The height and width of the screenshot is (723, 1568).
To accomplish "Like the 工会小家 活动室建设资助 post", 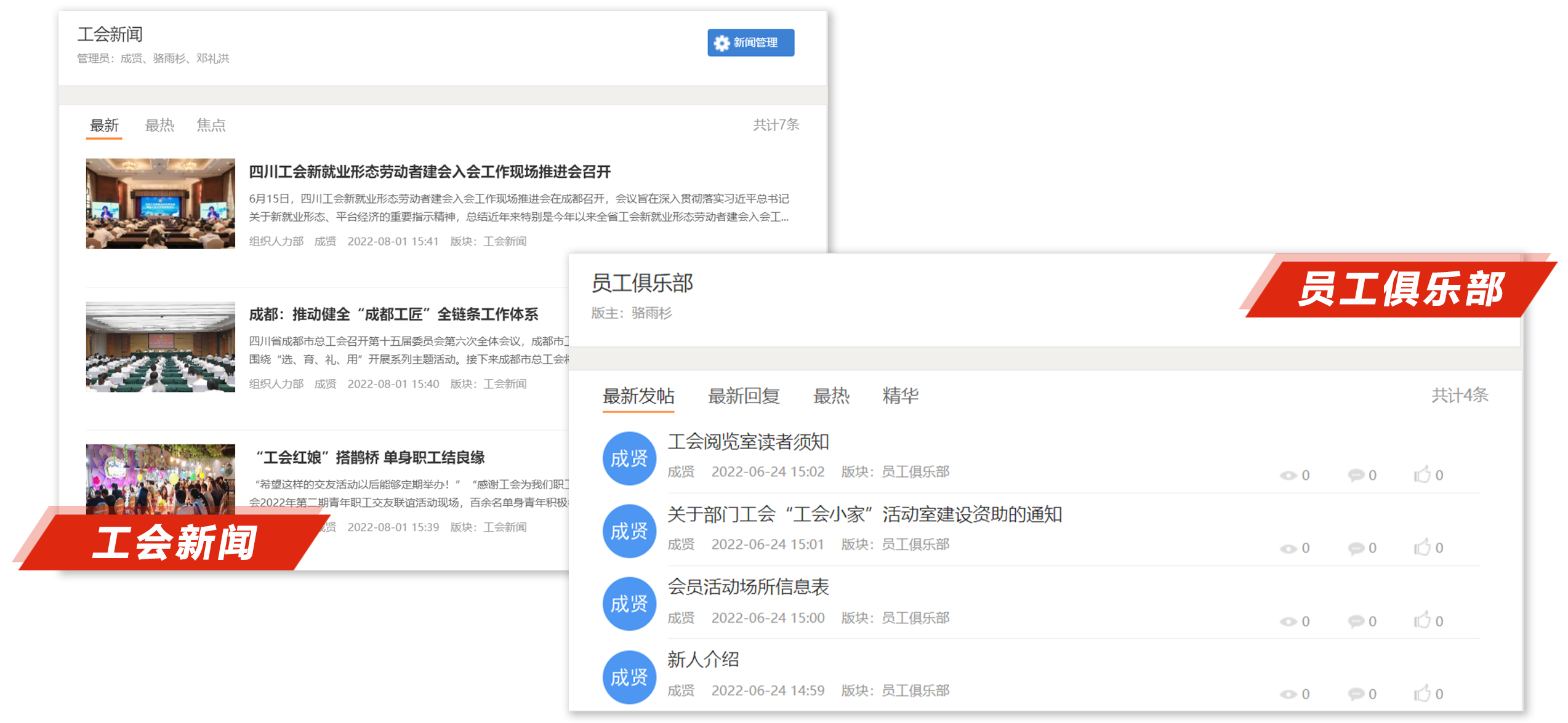I will pos(1422,547).
